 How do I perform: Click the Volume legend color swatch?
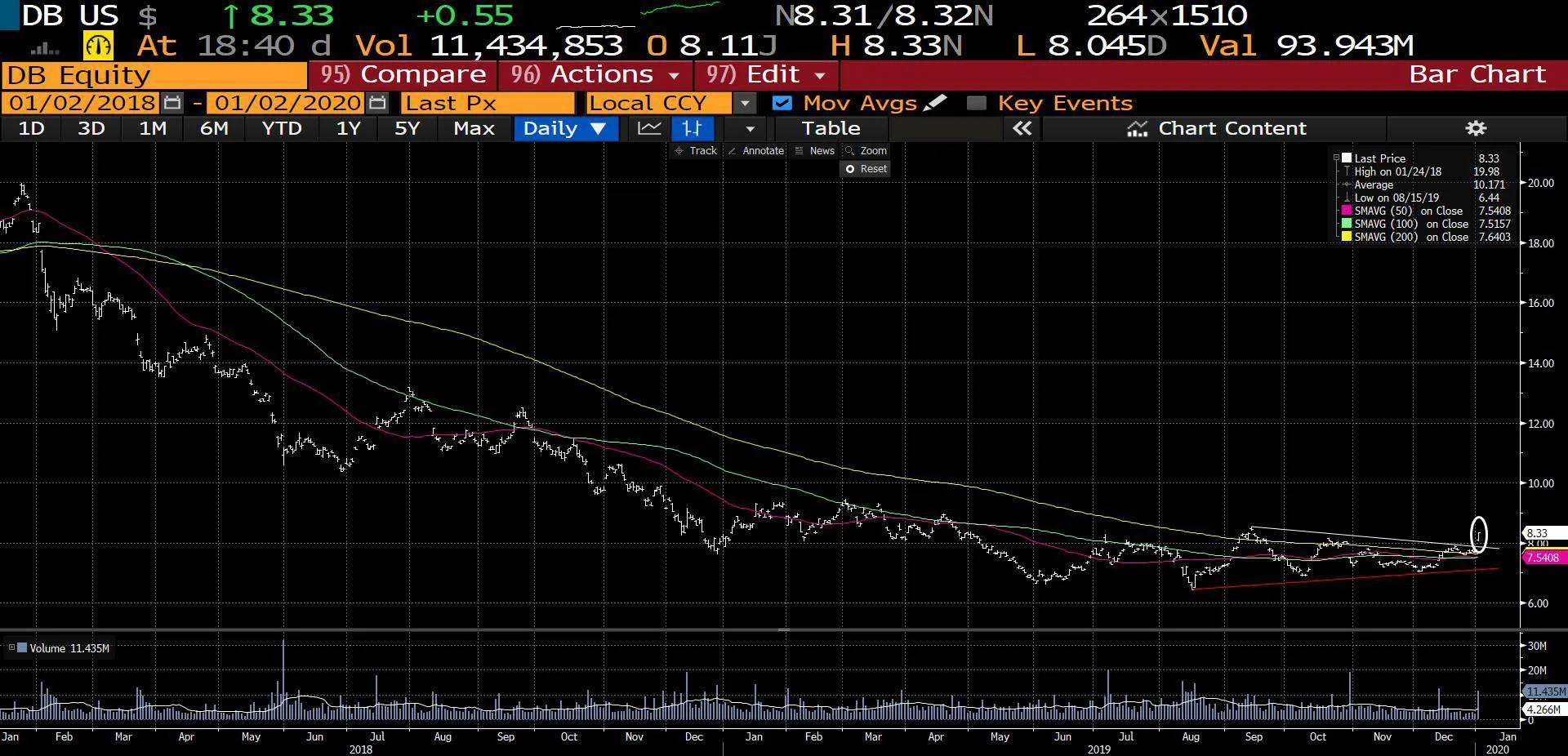pyautogui.click(x=23, y=648)
